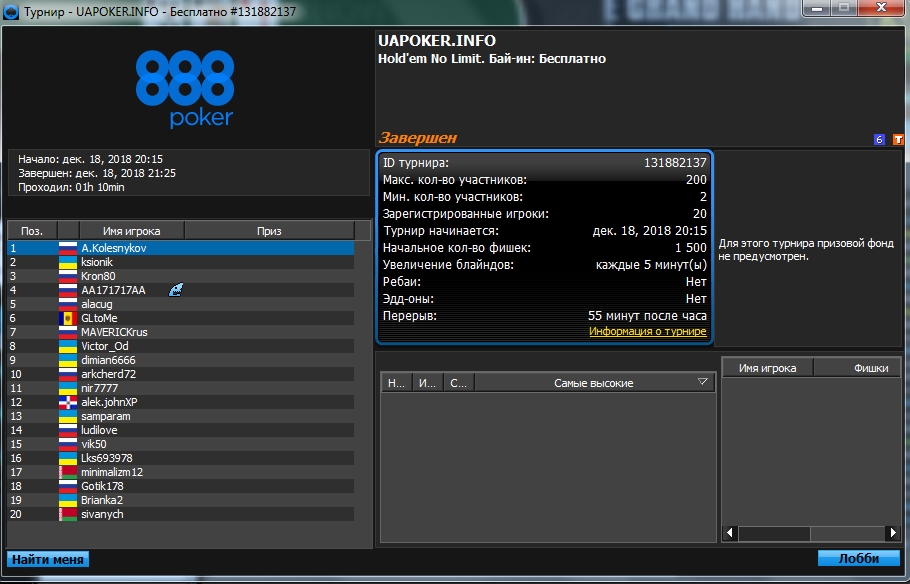Select player row Gotik178

[x=181, y=486]
